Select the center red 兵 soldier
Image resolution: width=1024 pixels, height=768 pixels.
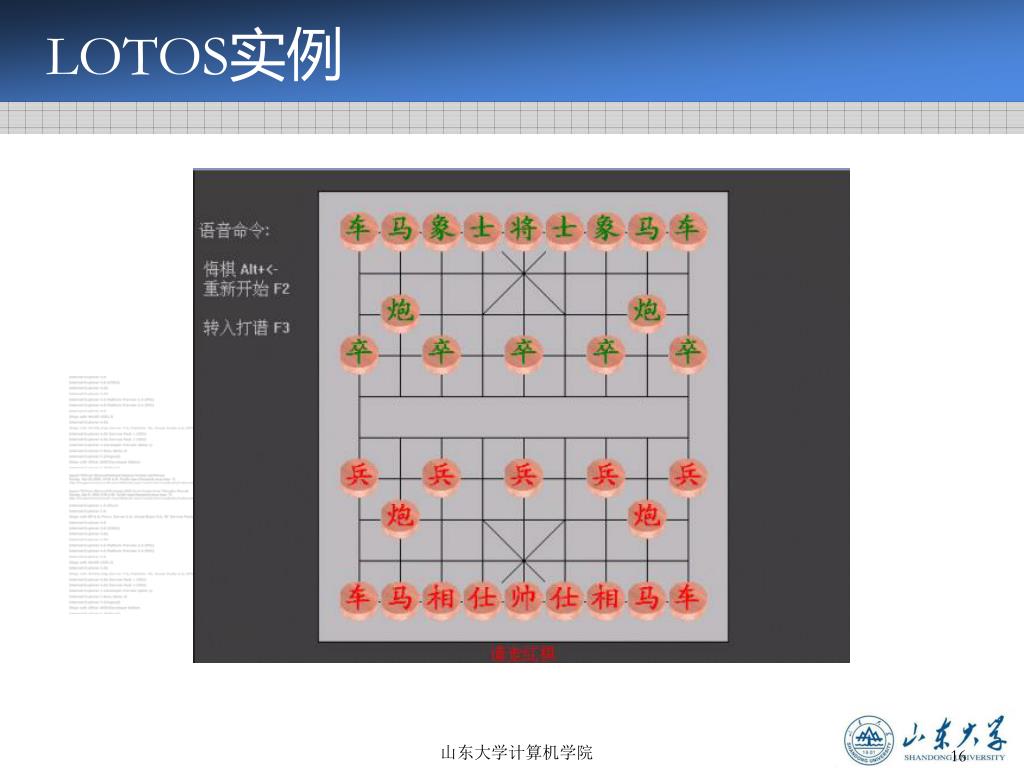coord(523,477)
